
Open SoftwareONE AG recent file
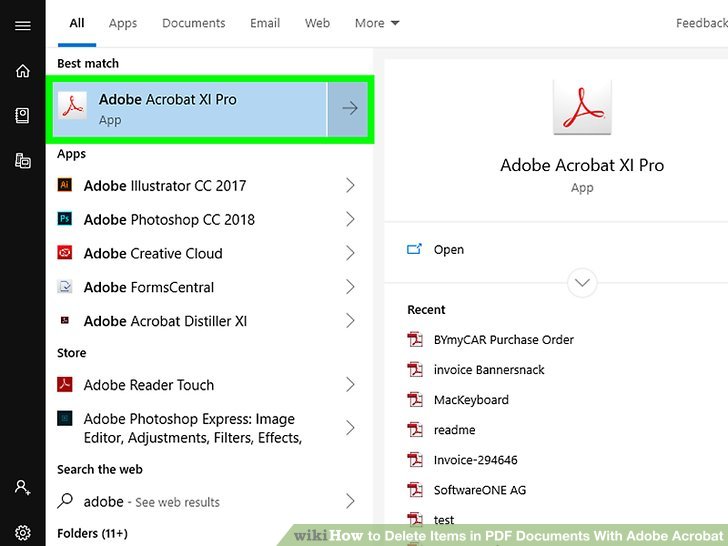click(x=480, y=490)
